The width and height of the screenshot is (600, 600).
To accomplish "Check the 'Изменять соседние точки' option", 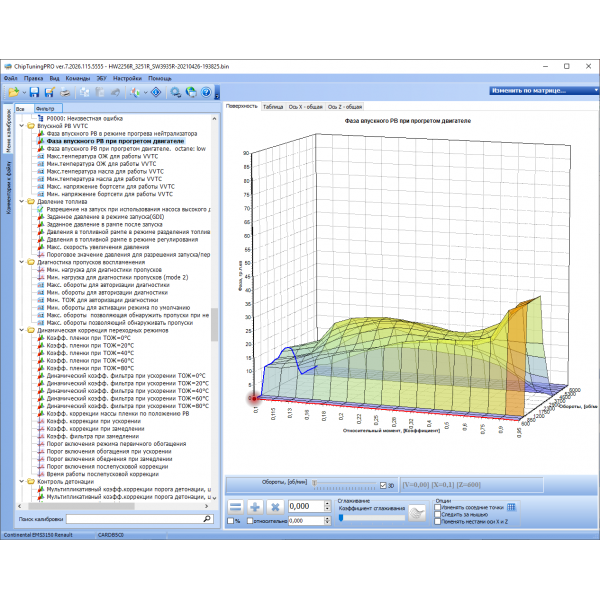I will 439,508.
